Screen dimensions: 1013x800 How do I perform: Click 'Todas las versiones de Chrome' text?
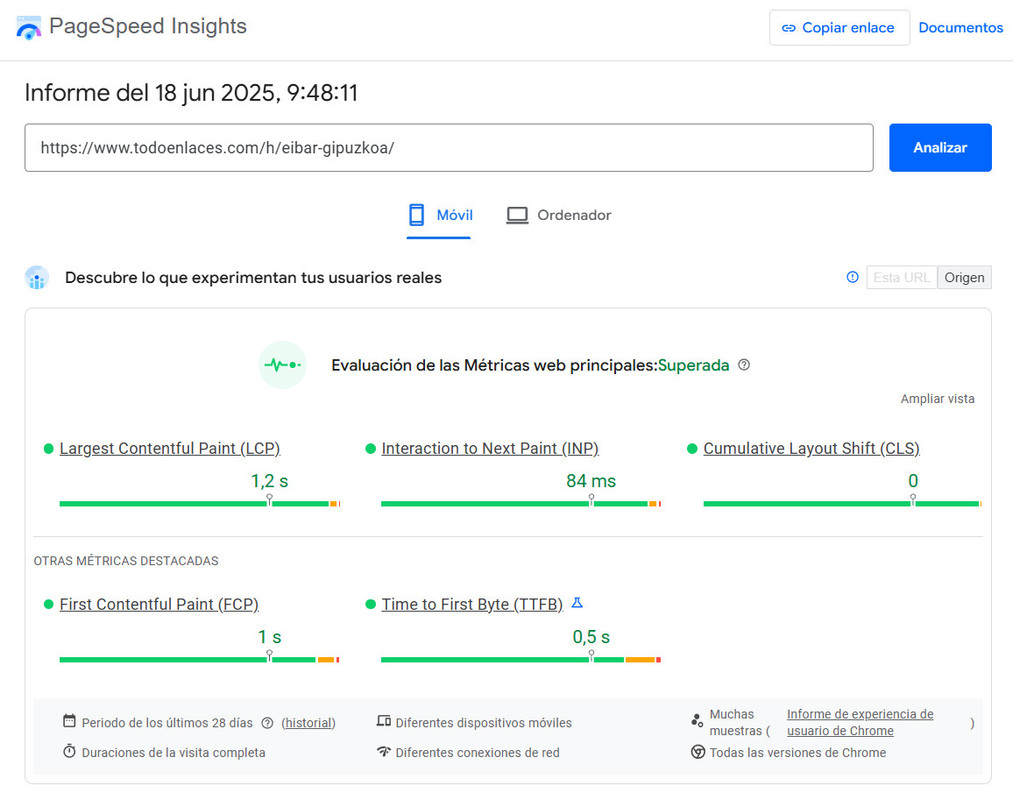798,753
